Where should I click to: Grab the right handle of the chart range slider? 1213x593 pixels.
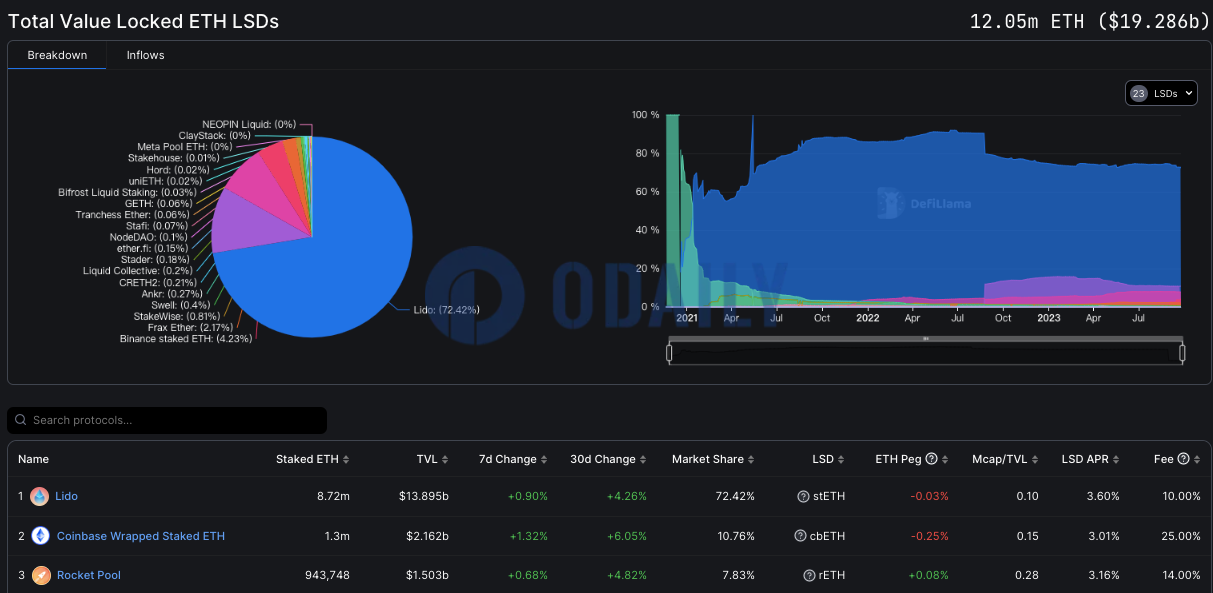click(1182, 352)
